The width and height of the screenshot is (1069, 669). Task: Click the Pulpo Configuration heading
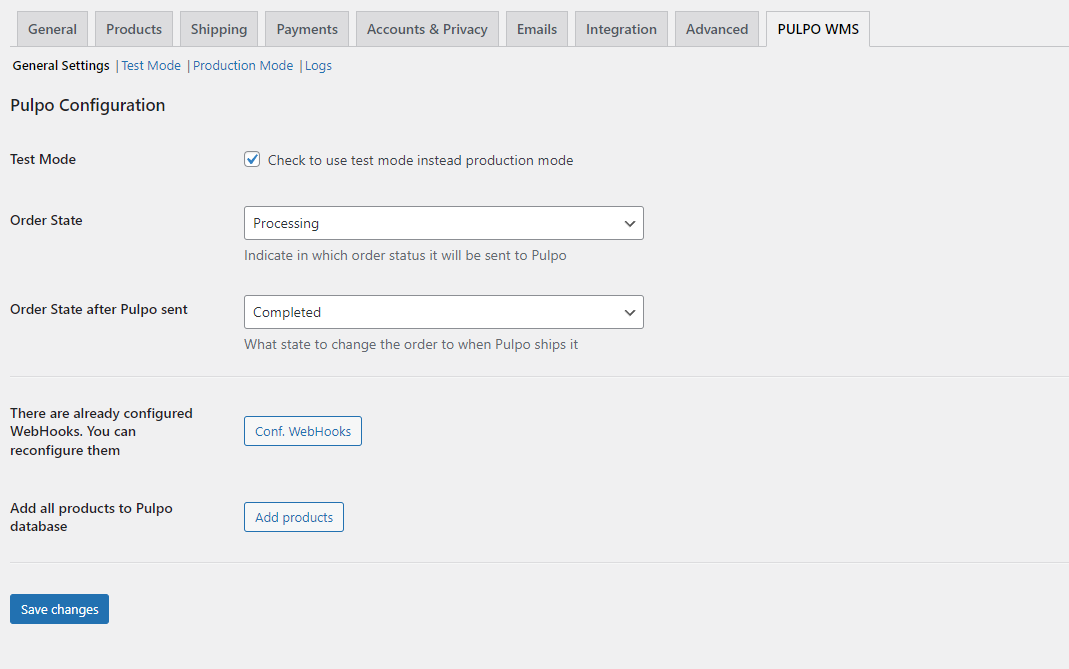coord(87,105)
